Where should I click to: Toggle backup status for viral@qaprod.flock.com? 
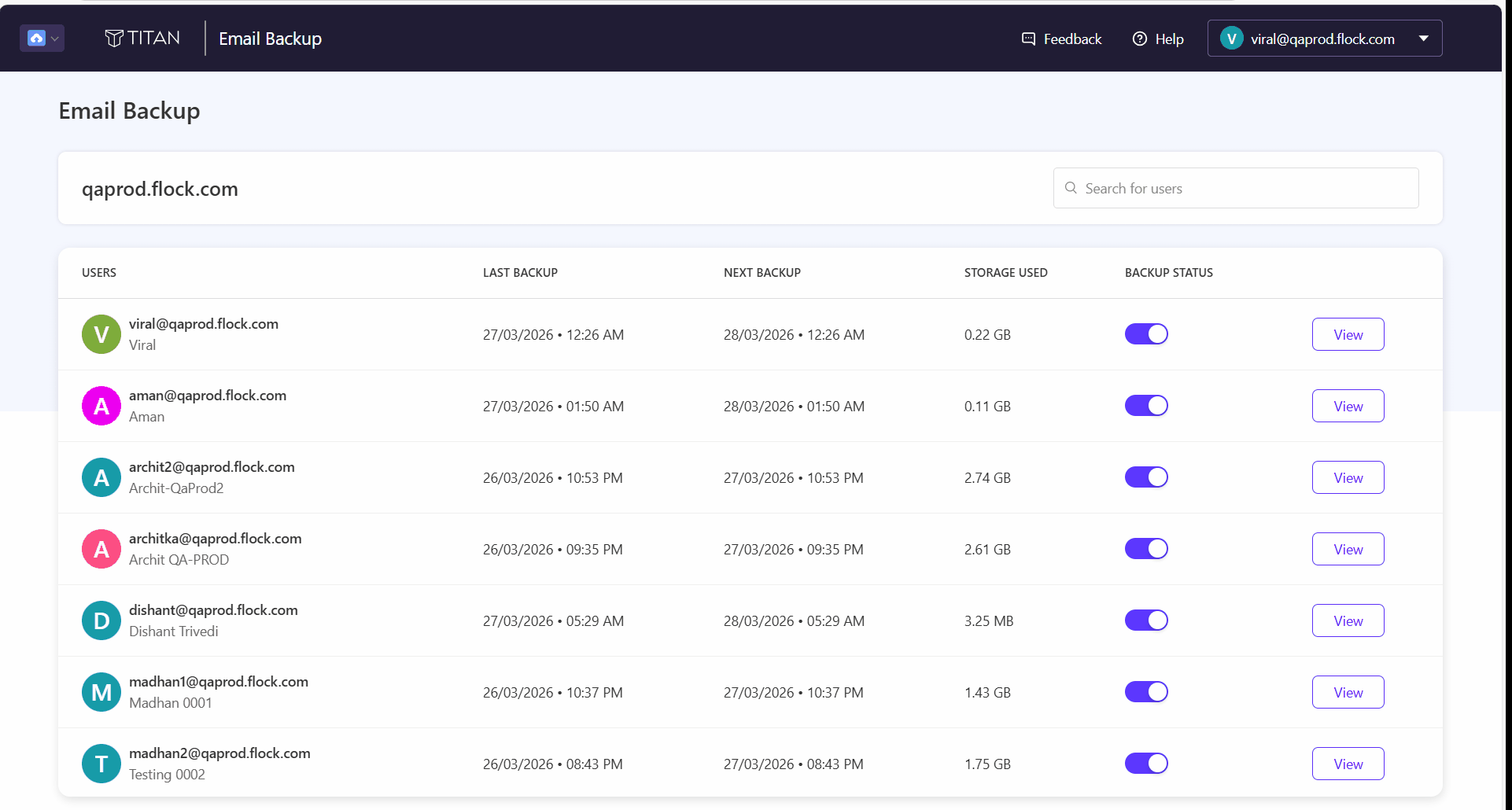(1146, 334)
